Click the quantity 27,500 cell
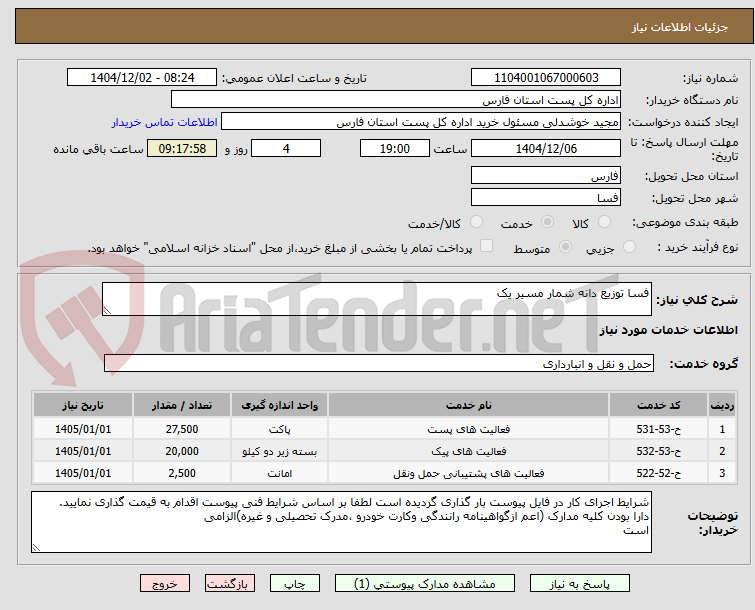The height and width of the screenshot is (610, 755). click(182, 429)
